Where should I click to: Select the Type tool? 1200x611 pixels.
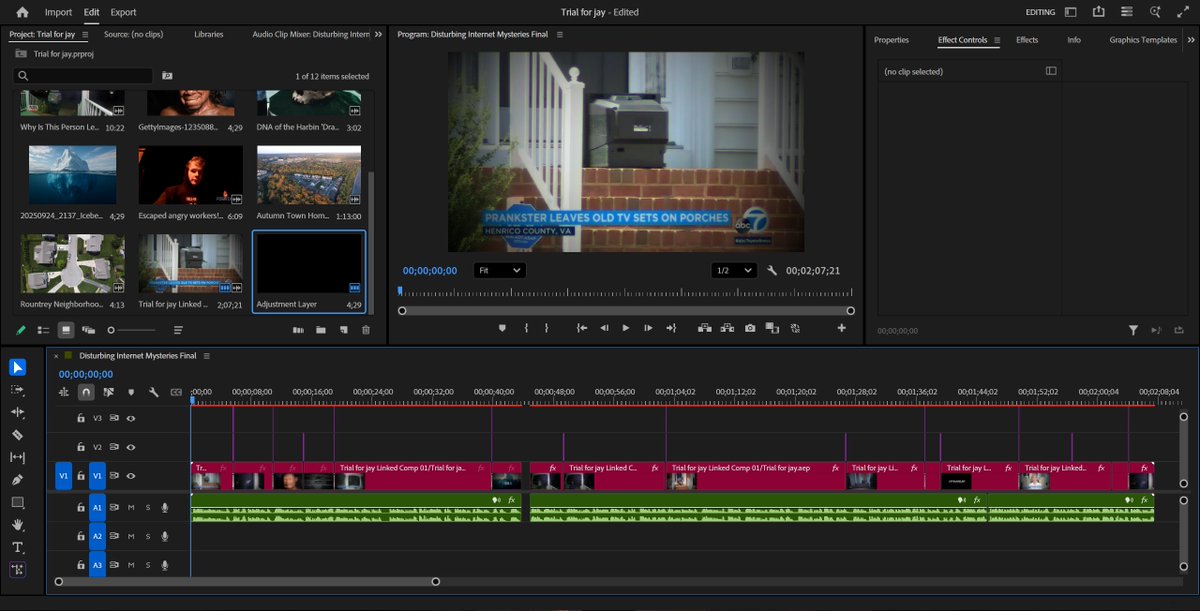click(x=18, y=547)
